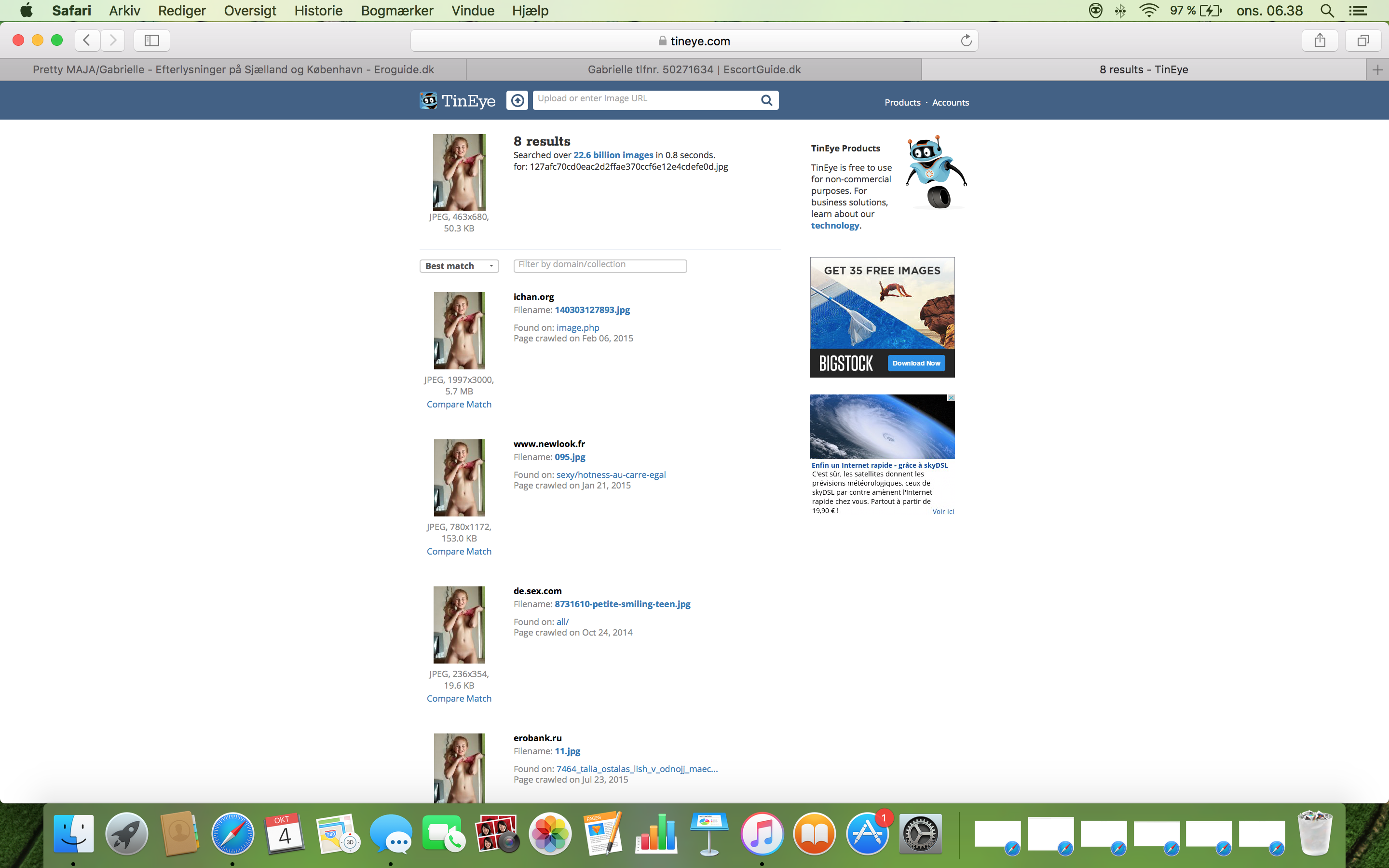Open Maps from the Dock
1389x868 pixels.
338,834
